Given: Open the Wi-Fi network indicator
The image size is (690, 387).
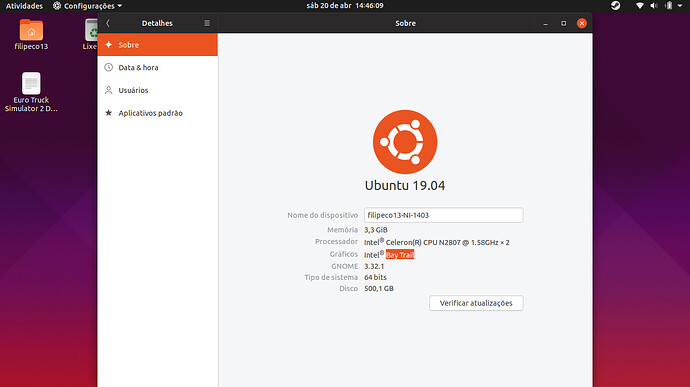Looking at the screenshot, I should [x=640, y=6].
